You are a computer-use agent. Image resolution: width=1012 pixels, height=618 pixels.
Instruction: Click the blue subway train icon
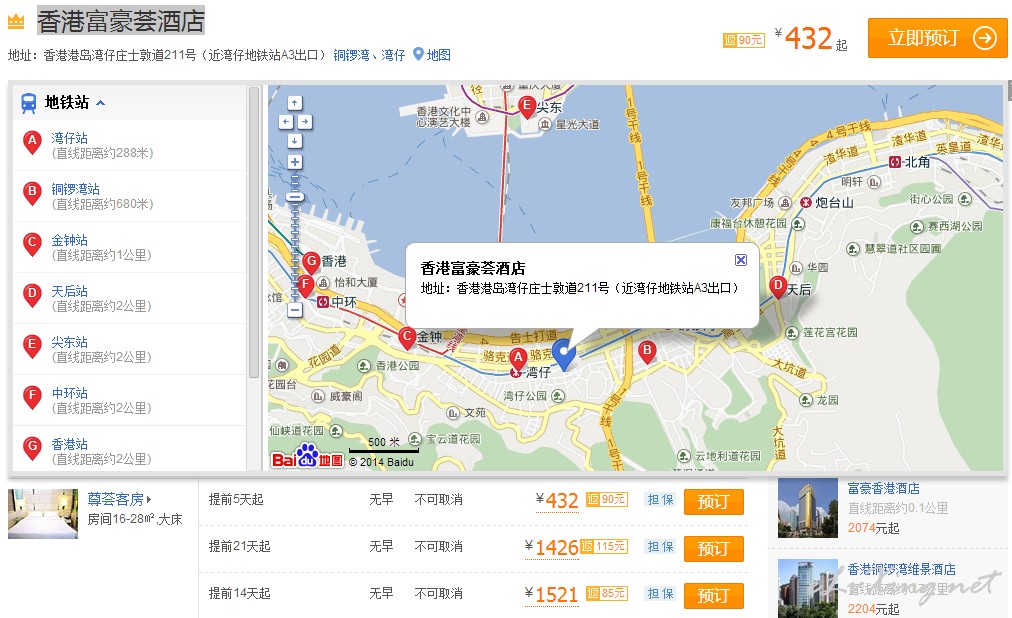28,103
